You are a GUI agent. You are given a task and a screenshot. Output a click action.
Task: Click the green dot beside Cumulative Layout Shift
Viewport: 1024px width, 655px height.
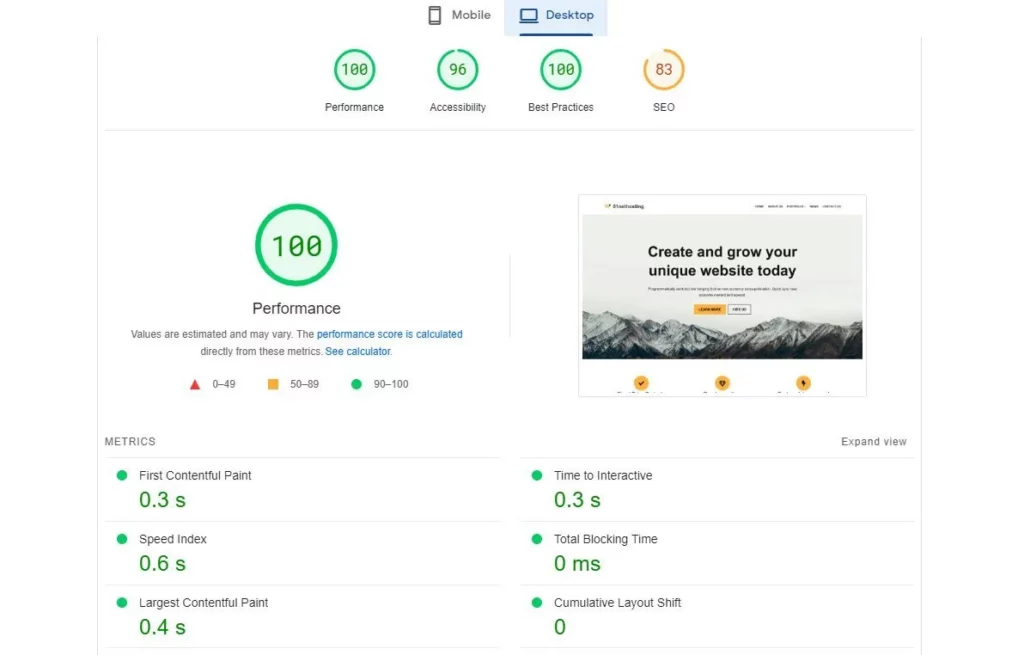click(x=539, y=603)
